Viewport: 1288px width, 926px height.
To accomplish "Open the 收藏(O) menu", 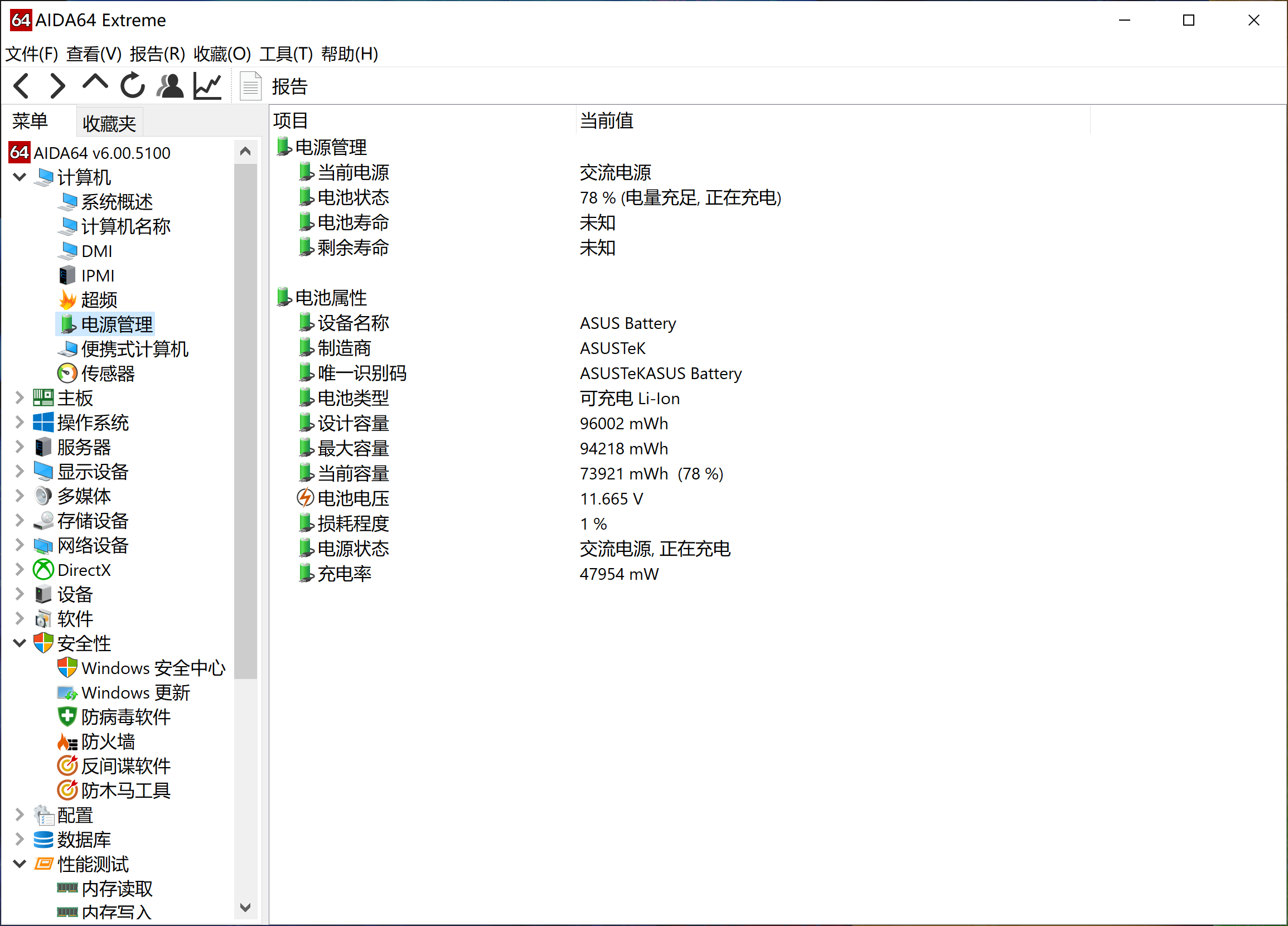I will point(222,54).
